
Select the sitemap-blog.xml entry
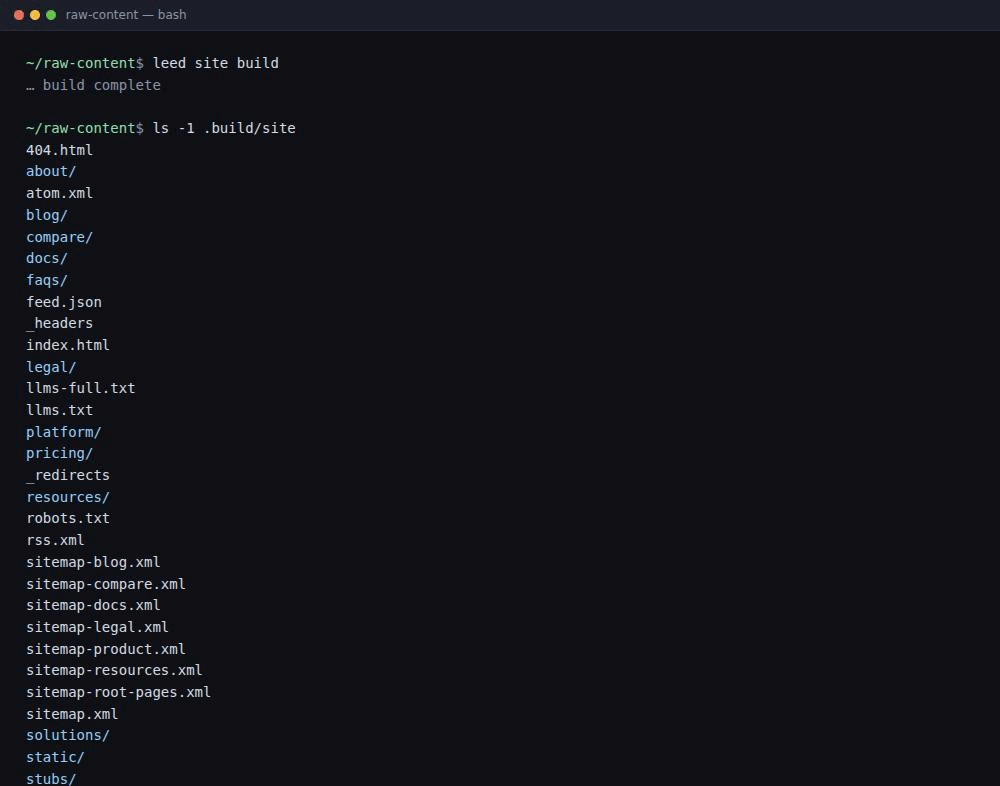point(93,562)
